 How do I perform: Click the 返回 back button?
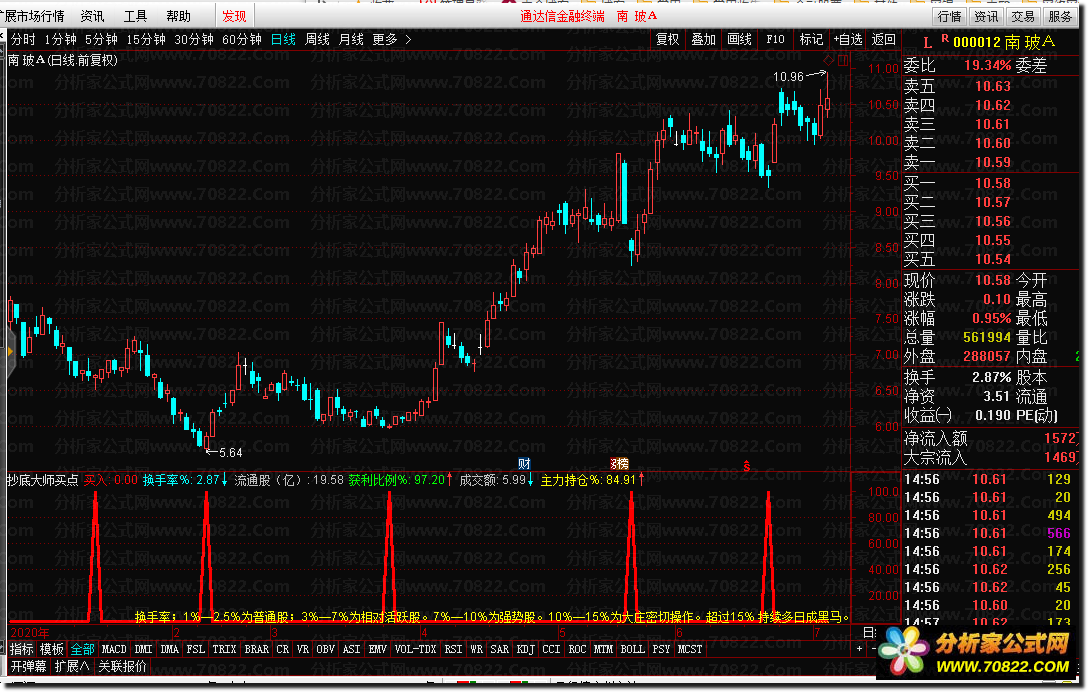point(883,40)
